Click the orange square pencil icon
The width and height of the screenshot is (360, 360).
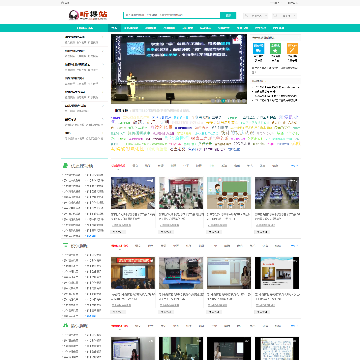coord(292,49)
